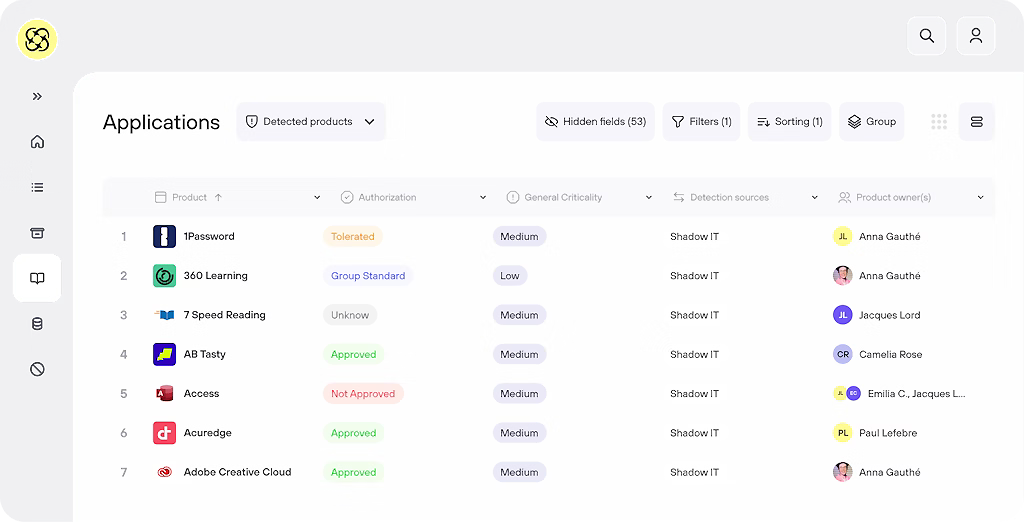Click AB Tasty's Approved tag
The width and height of the screenshot is (1024, 522).
point(353,354)
